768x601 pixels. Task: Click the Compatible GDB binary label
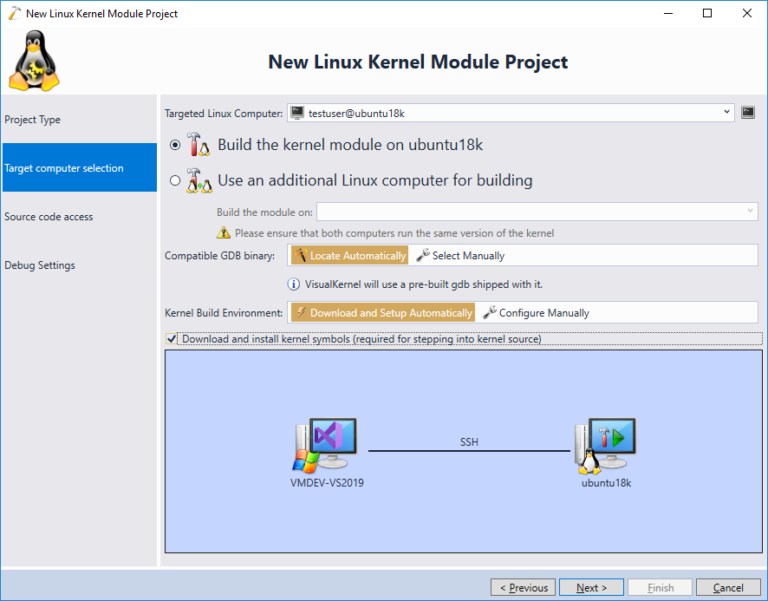pyautogui.click(x=219, y=256)
